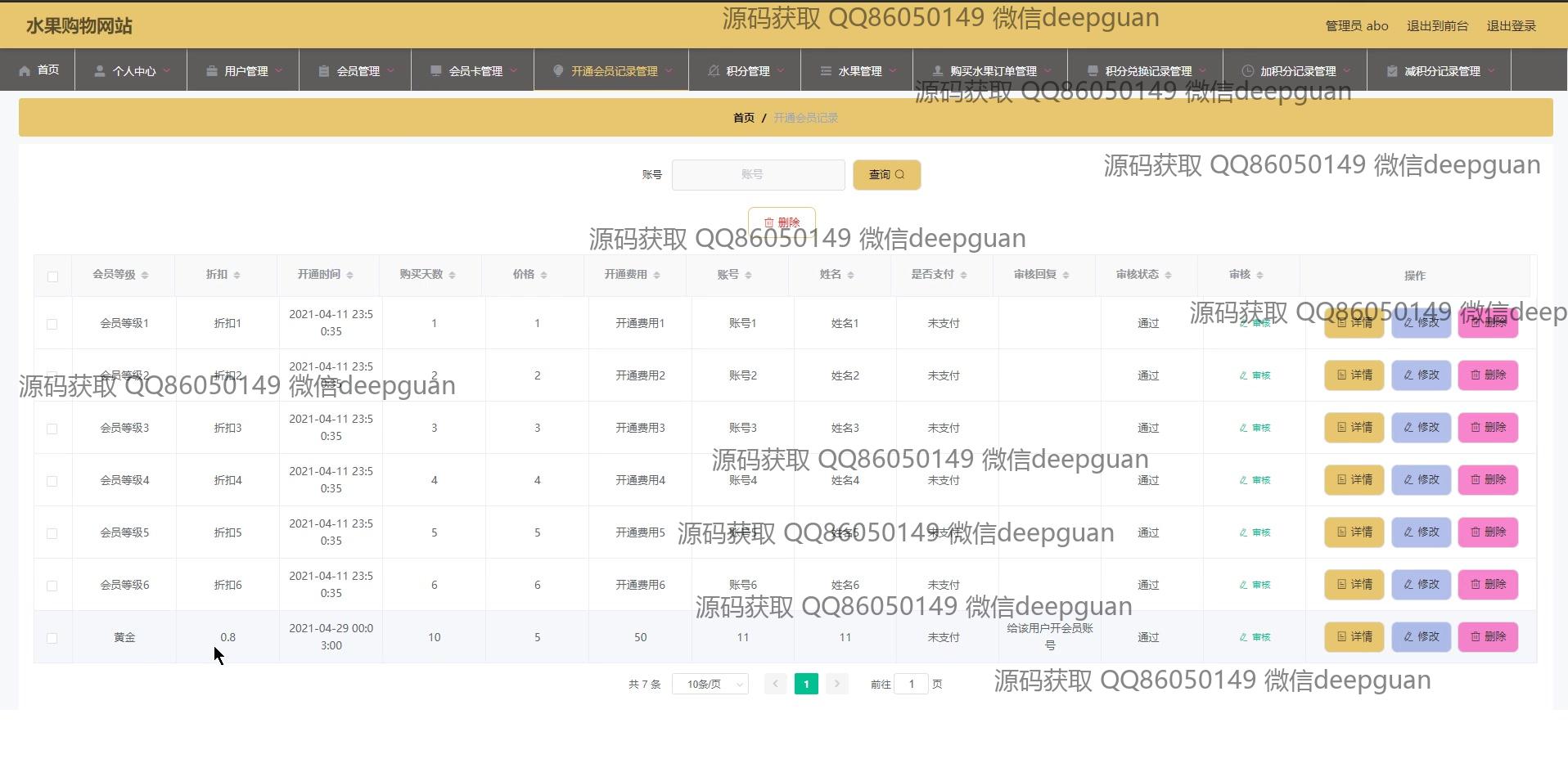
Task: Check the checkbox for 会员等级1 row
Action: tap(52, 324)
